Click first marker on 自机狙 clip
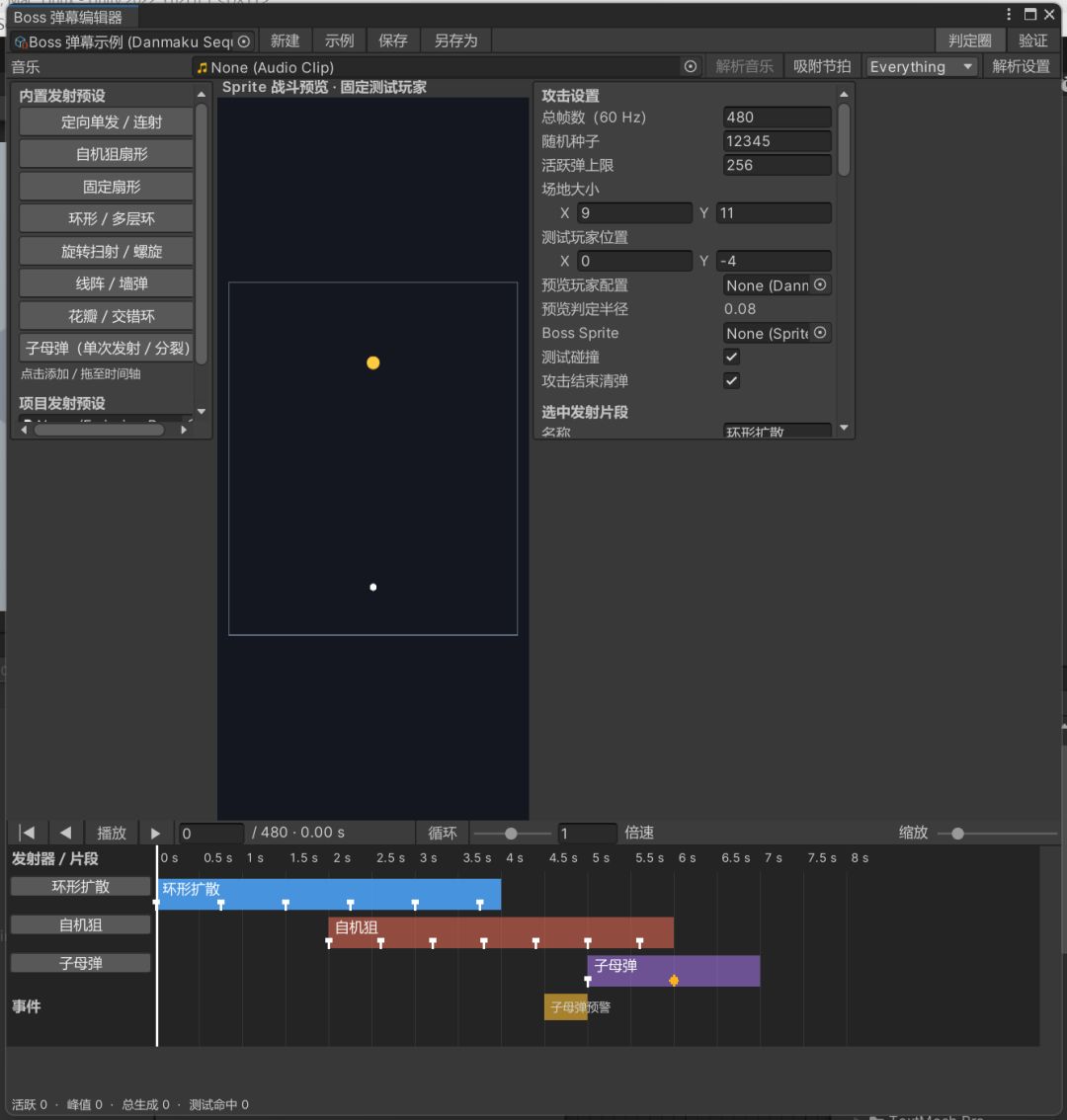This screenshot has height=1120, width=1067. (329, 943)
